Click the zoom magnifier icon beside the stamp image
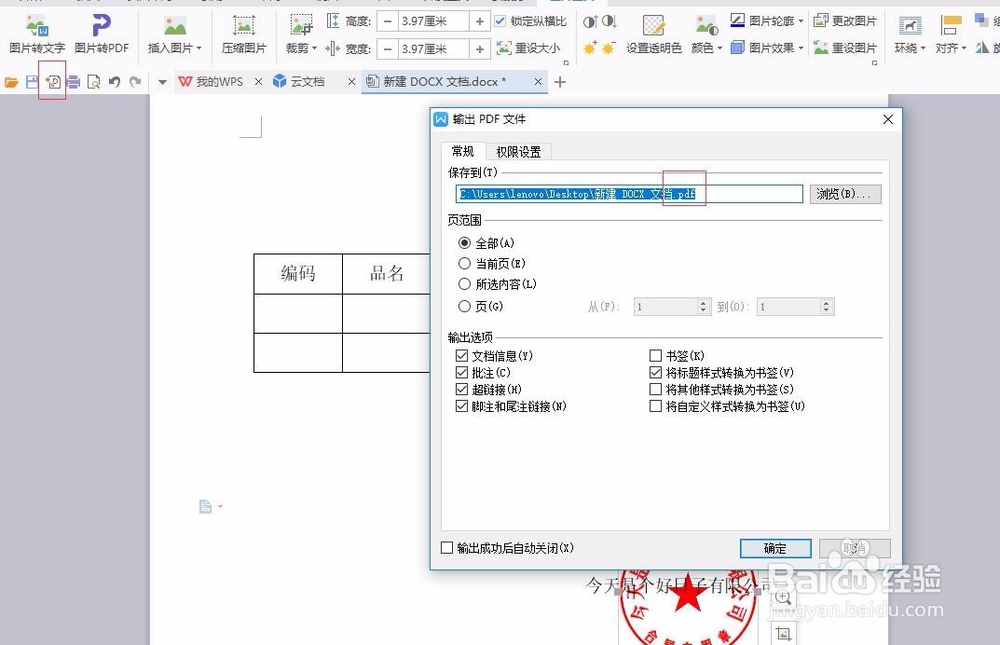 [x=783, y=598]
